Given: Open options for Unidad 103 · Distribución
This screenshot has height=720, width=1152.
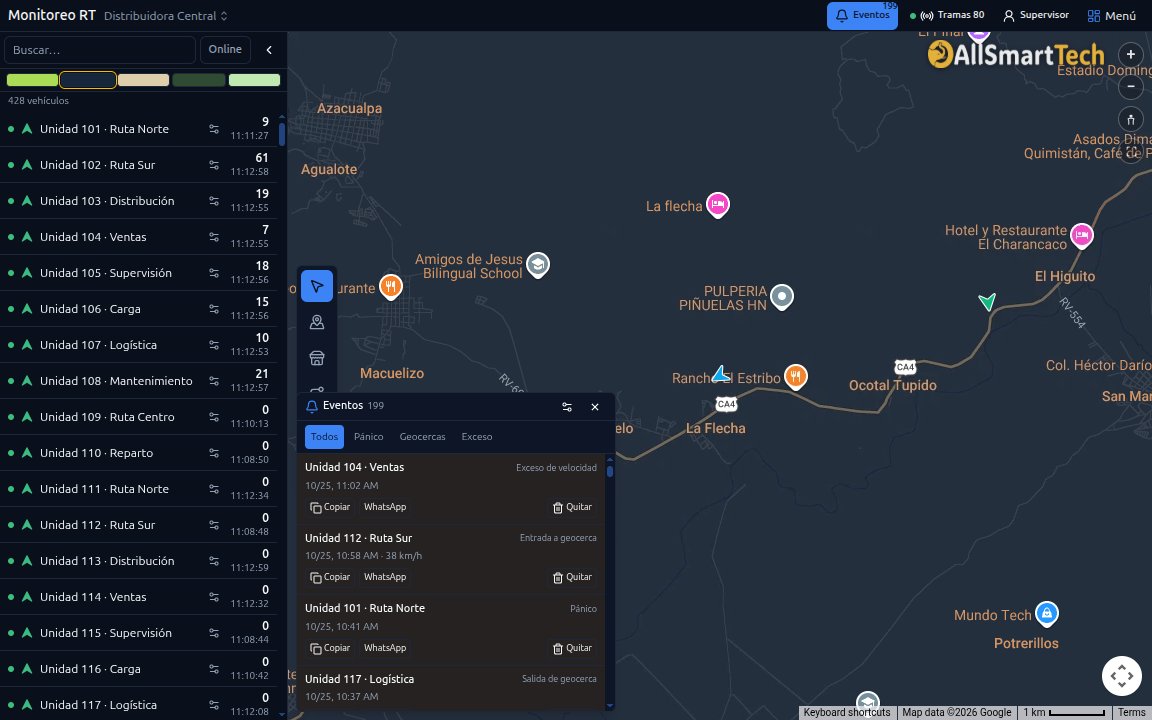Looking at the screenshot, I should point(214,201).
